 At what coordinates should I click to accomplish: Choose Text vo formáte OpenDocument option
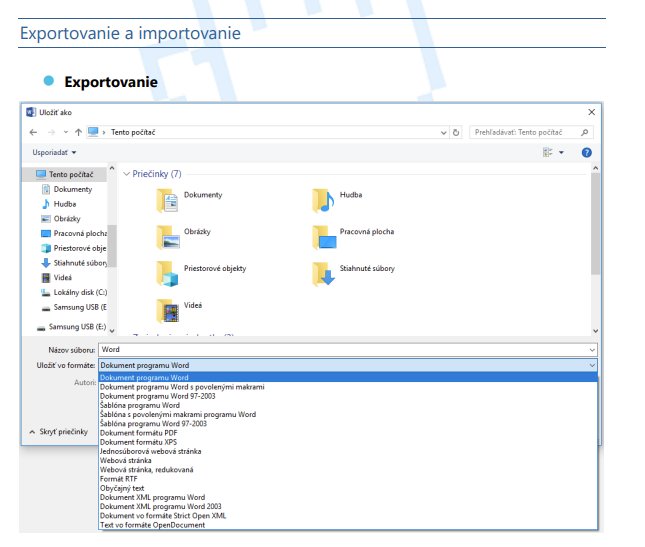coord(152,525)
